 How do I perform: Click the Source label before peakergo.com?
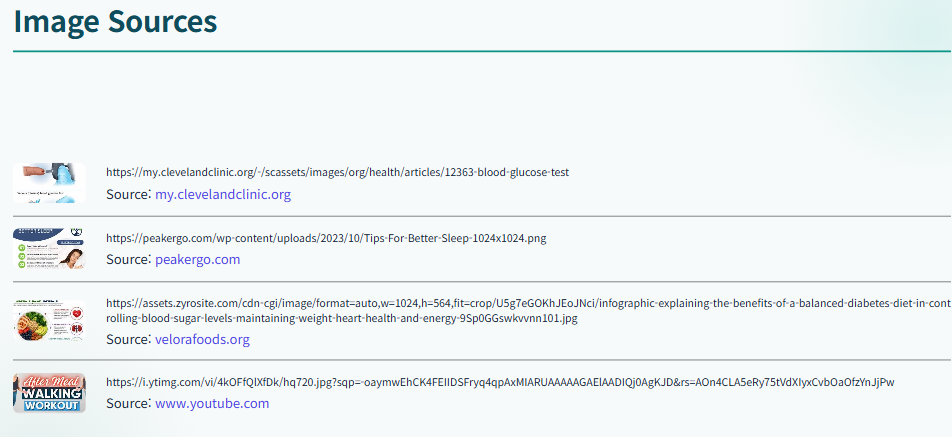coord(128,260)
